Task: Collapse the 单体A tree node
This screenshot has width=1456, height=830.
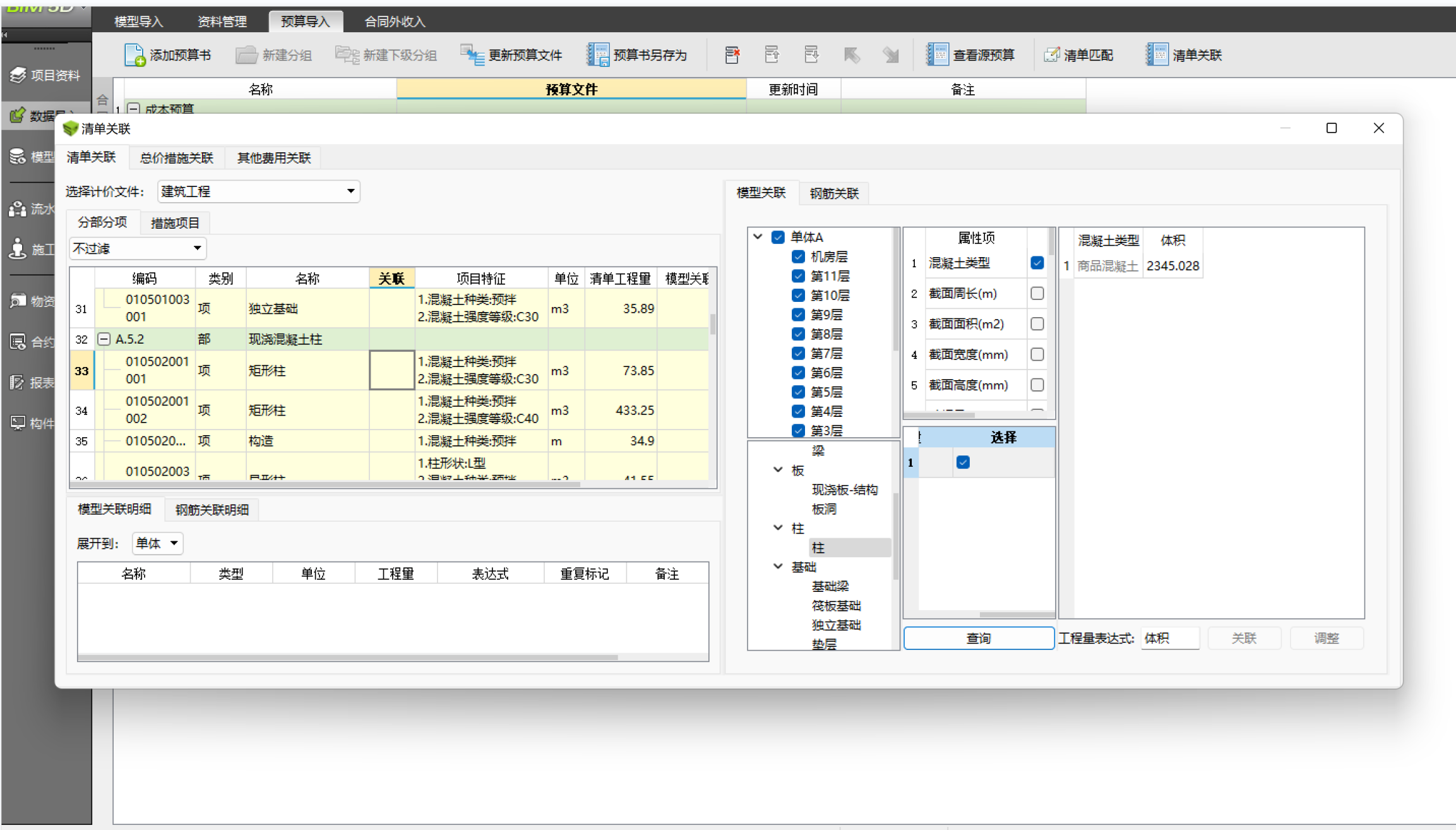Action: tap(758, 237)
